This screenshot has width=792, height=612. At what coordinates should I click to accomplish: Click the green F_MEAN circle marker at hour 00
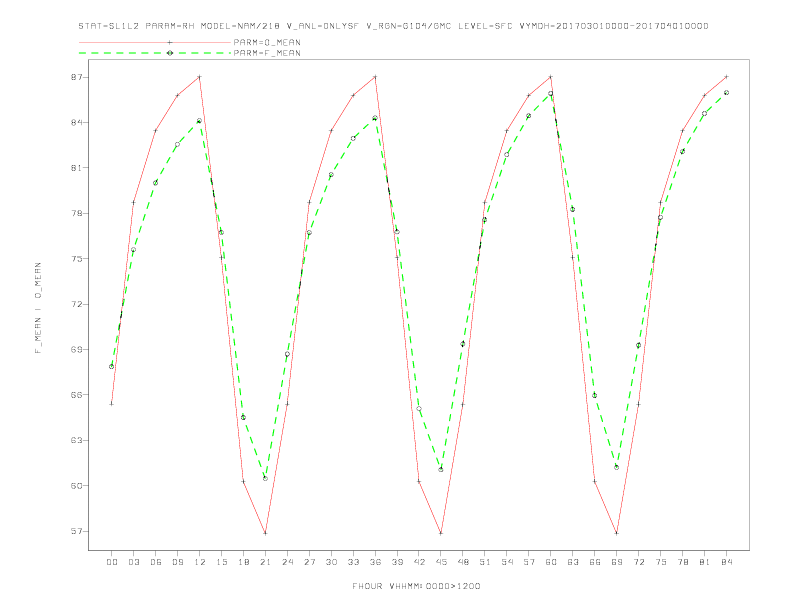[112, 367]
